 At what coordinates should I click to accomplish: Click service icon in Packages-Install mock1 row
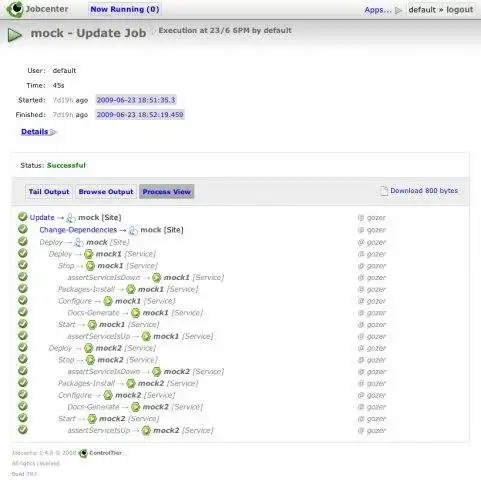click(x=131, y=289)
